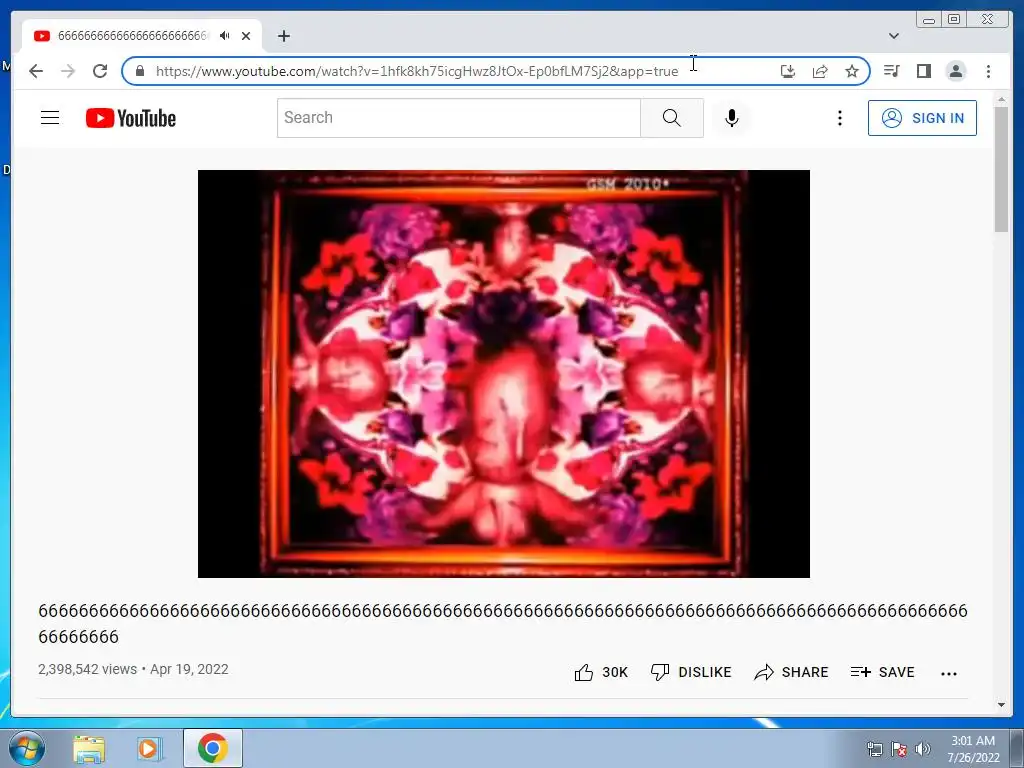Bookmark this tab with star icon

click(852, 71)
